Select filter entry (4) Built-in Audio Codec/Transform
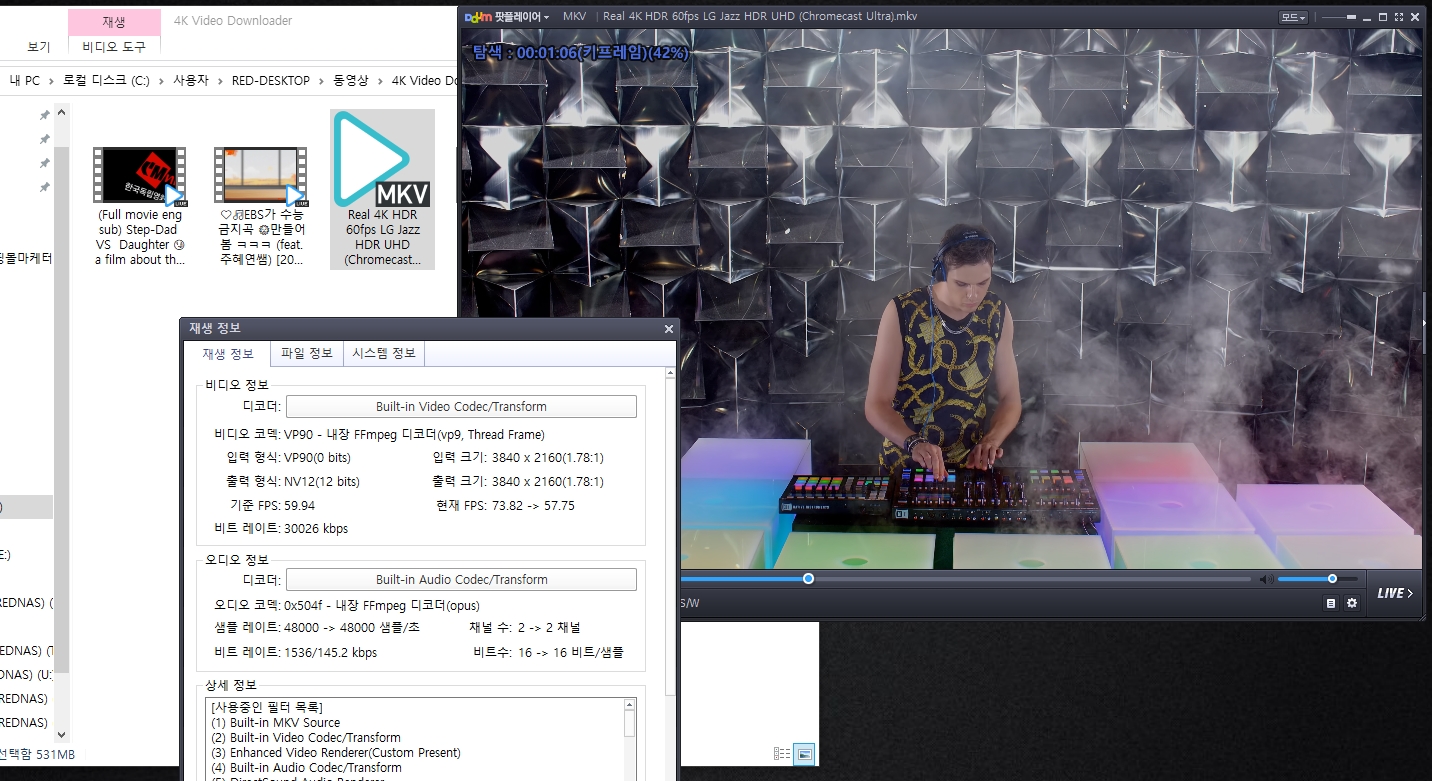 point(305,768)
